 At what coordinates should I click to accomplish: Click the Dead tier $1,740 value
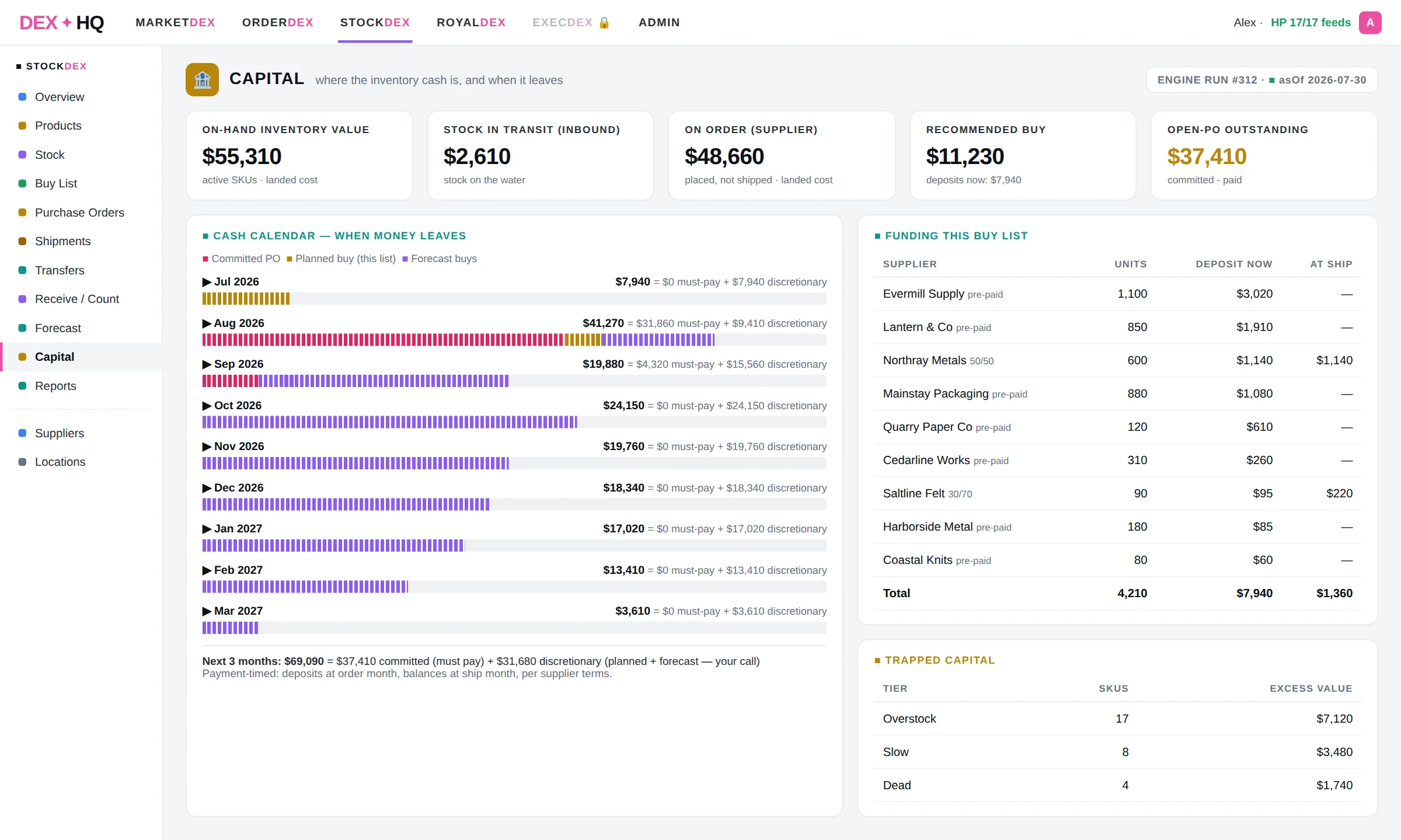1334,786
